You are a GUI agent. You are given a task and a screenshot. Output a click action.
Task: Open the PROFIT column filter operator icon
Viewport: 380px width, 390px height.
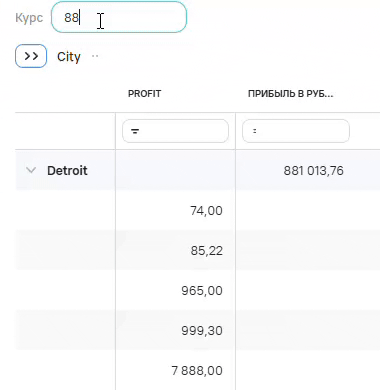click(135, 131)
